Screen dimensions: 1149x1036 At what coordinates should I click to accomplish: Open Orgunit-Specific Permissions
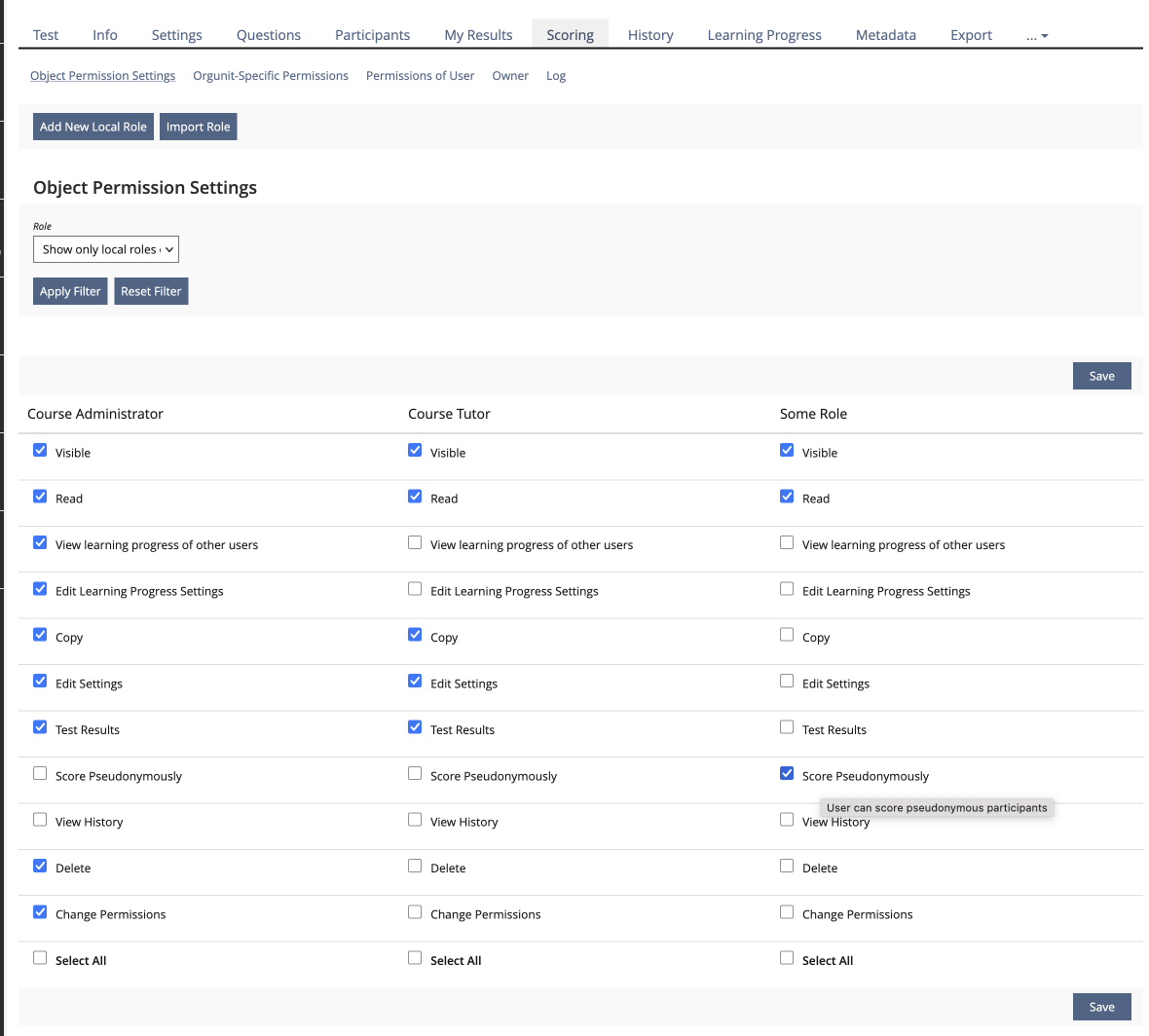coord(271,75)
